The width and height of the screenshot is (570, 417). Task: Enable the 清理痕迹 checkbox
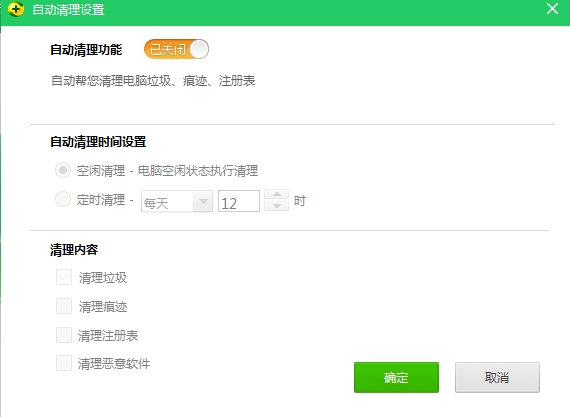(x=64, y=306)
